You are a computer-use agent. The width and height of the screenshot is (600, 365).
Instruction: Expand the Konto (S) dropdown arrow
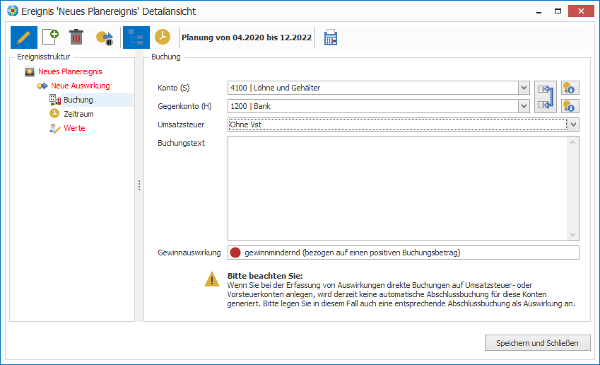coord(524,88)
